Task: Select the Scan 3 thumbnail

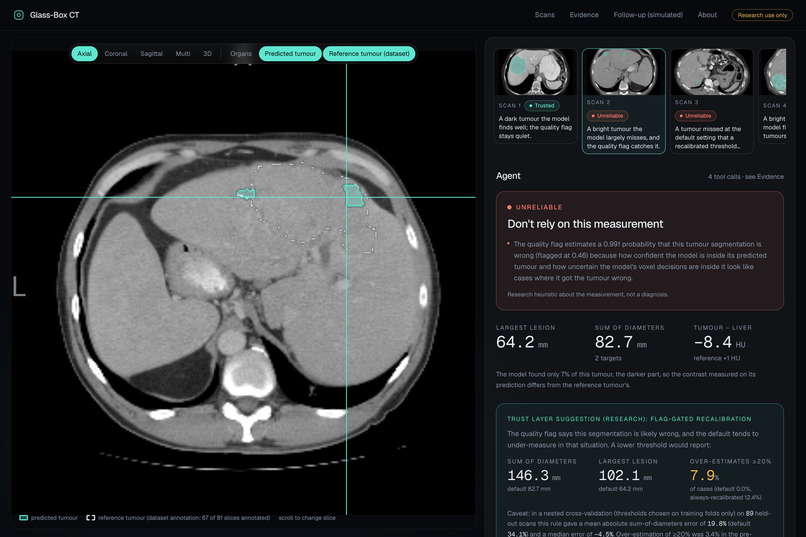Action: coord(711,72)
